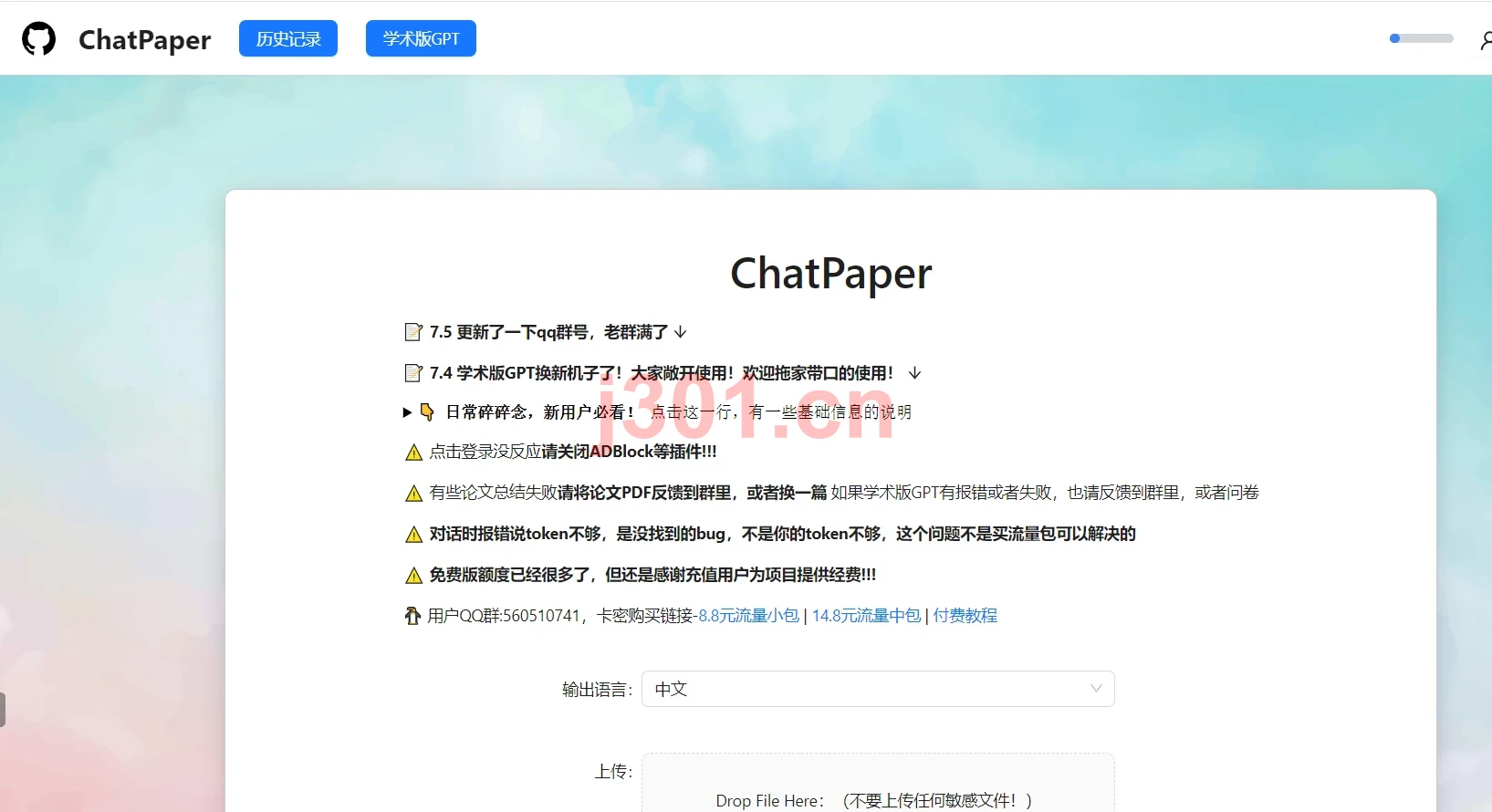The image size is (1492, 812).
Task: Go to 学术版GPT
Action: (x=421, y=38)
